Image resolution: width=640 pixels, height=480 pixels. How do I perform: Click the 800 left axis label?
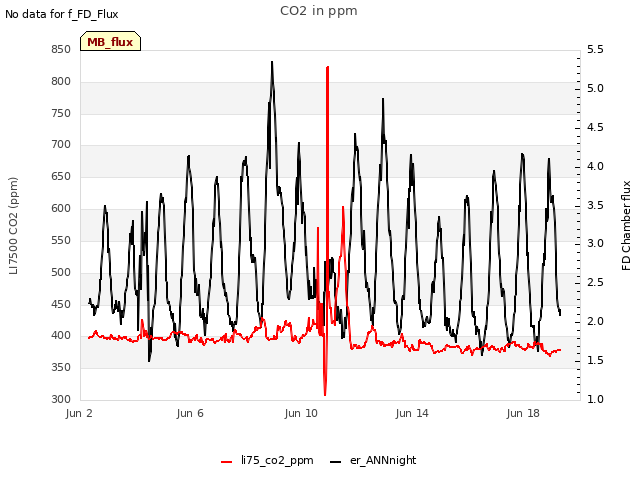pyautogui.click(x=61, y=81)
